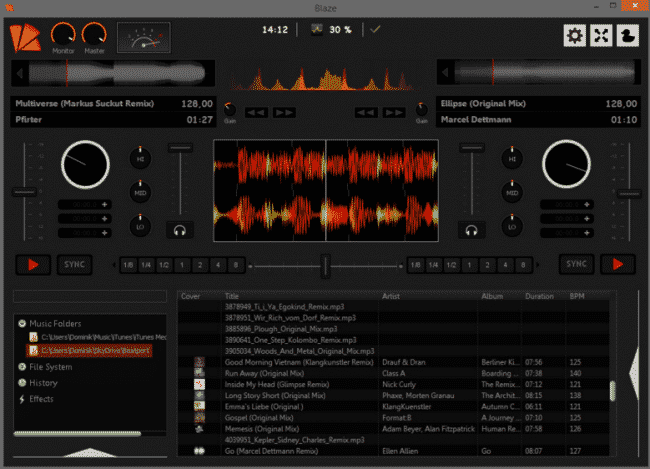The height and width of the screenshot is (469, 650).
Task: Click the yellow duck icon
Action: coord(629,36)
